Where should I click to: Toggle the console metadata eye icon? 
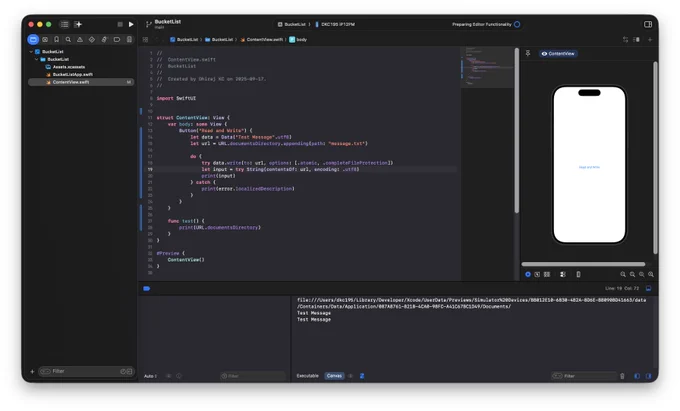point(350,376)
